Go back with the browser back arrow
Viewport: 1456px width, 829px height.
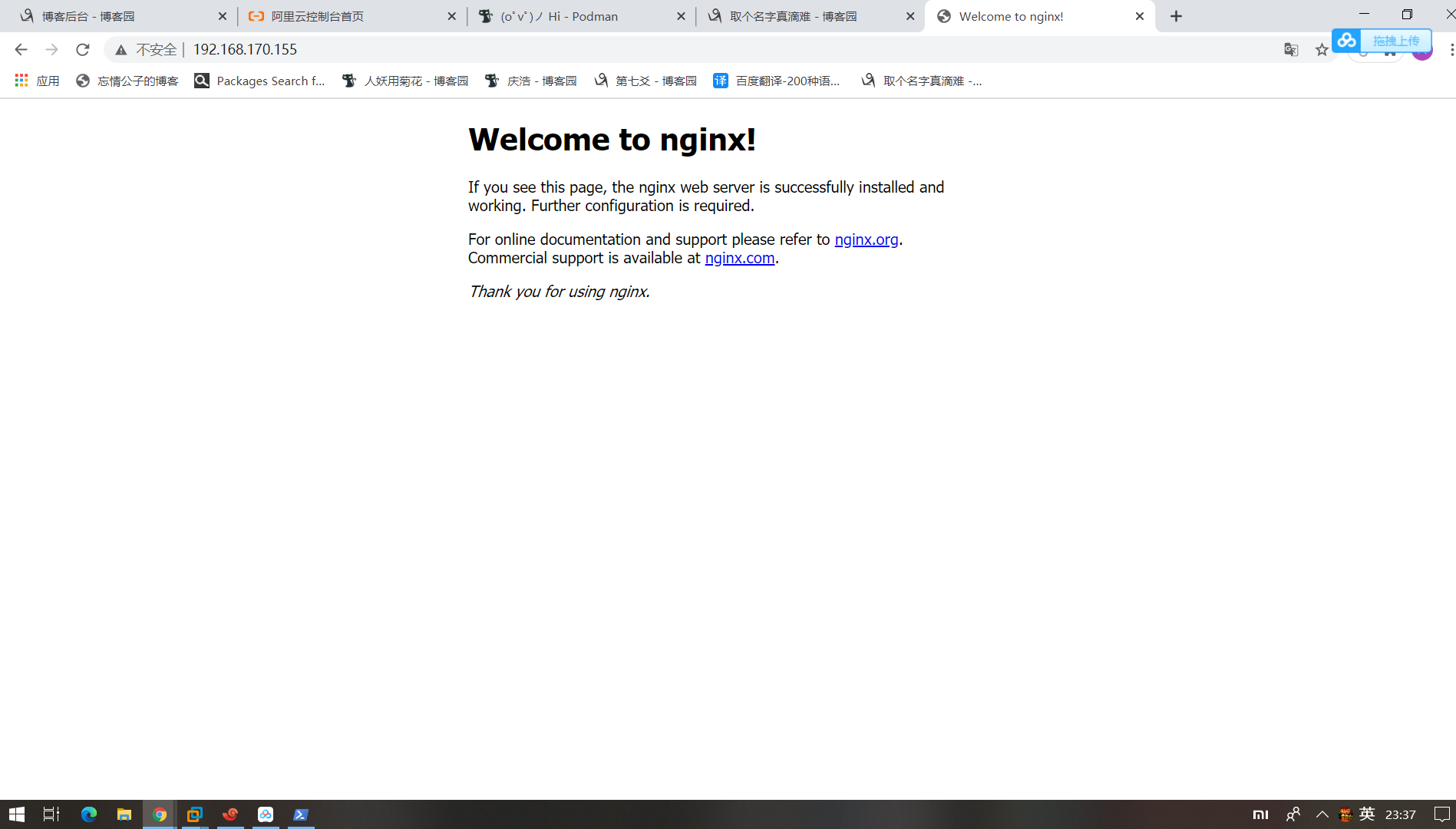[x=21, y=50]
